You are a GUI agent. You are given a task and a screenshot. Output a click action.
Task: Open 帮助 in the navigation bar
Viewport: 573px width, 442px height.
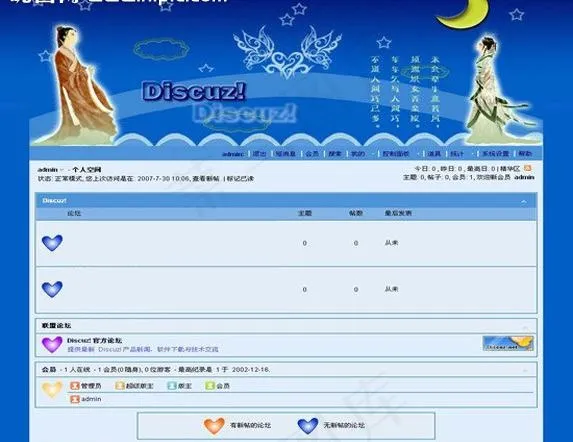coord(525,154)
